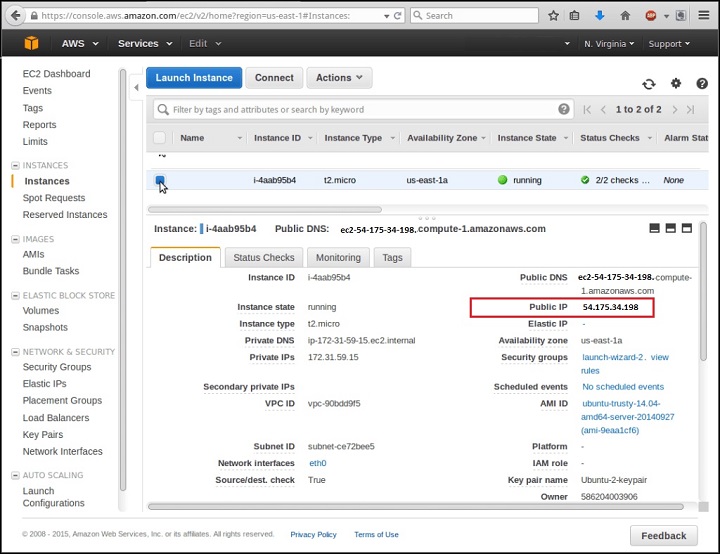Collapse the left navigation pane arrow
This screenshot has height=554, width=720.
coord(136,87)
